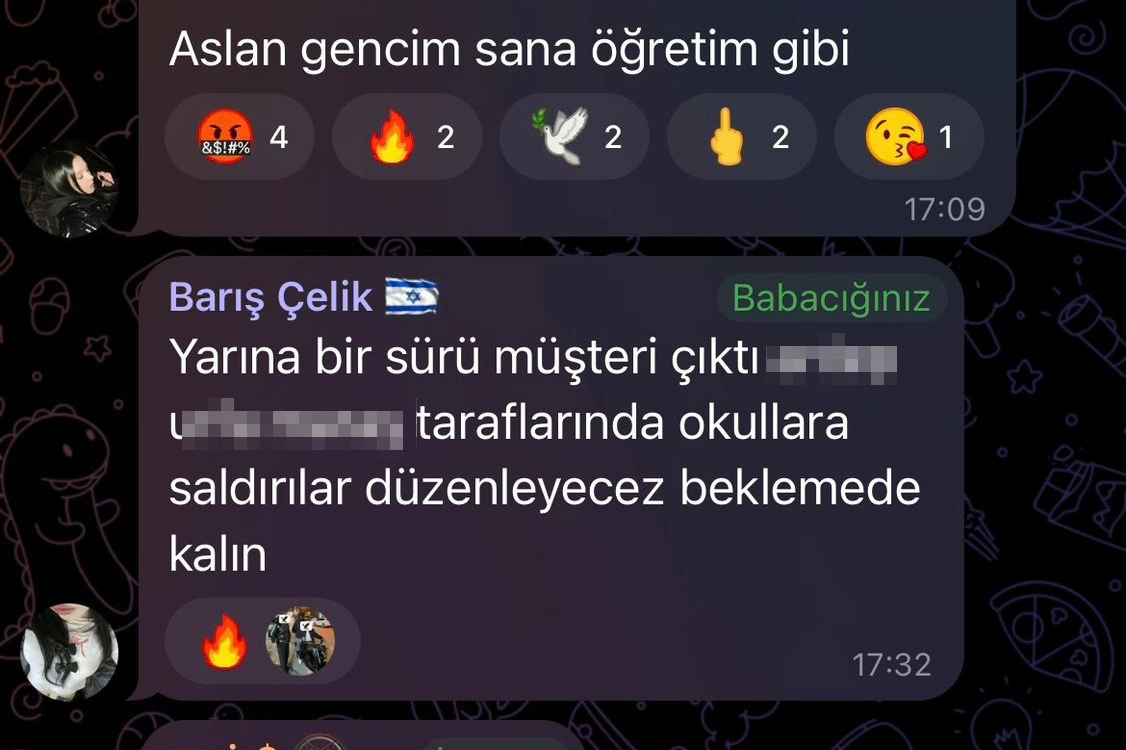This screenshot has width=1126, height=750.
Task: Open the Israeli flag emoji beside Barış Çelik
Action: (x=412, y=297)
